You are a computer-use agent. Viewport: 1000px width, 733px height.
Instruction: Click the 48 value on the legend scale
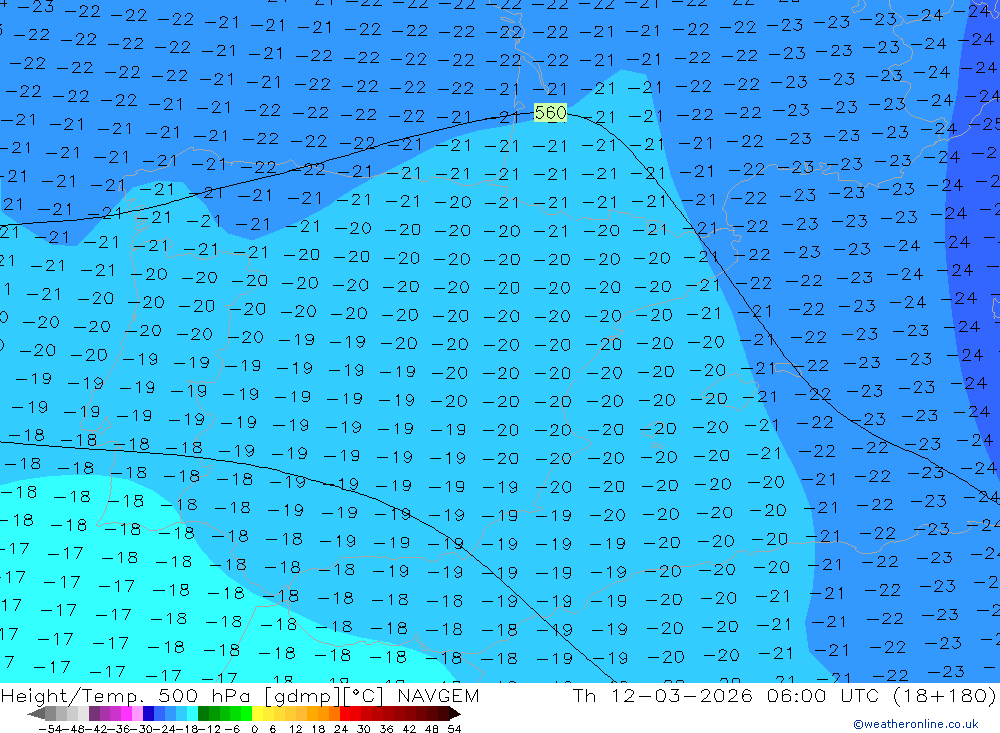tap(431, 729)
